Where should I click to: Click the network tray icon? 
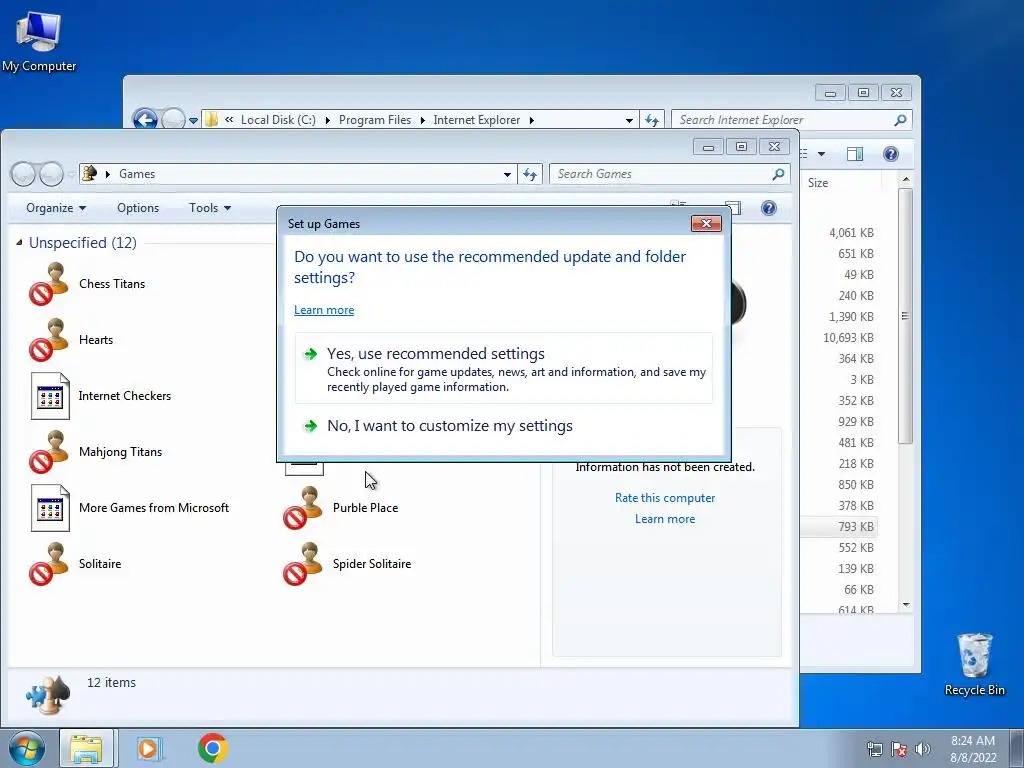(874, 749)
